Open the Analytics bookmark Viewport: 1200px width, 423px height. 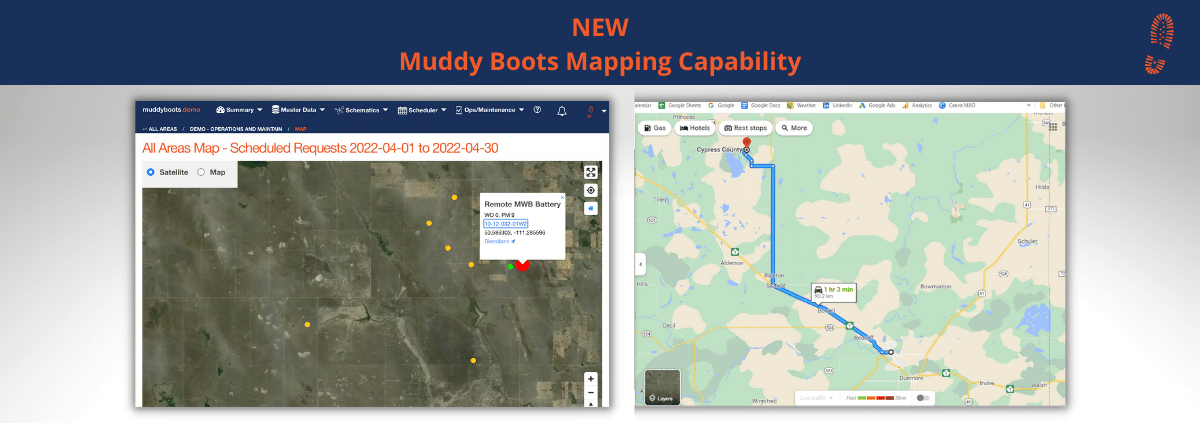click(918, 104)
